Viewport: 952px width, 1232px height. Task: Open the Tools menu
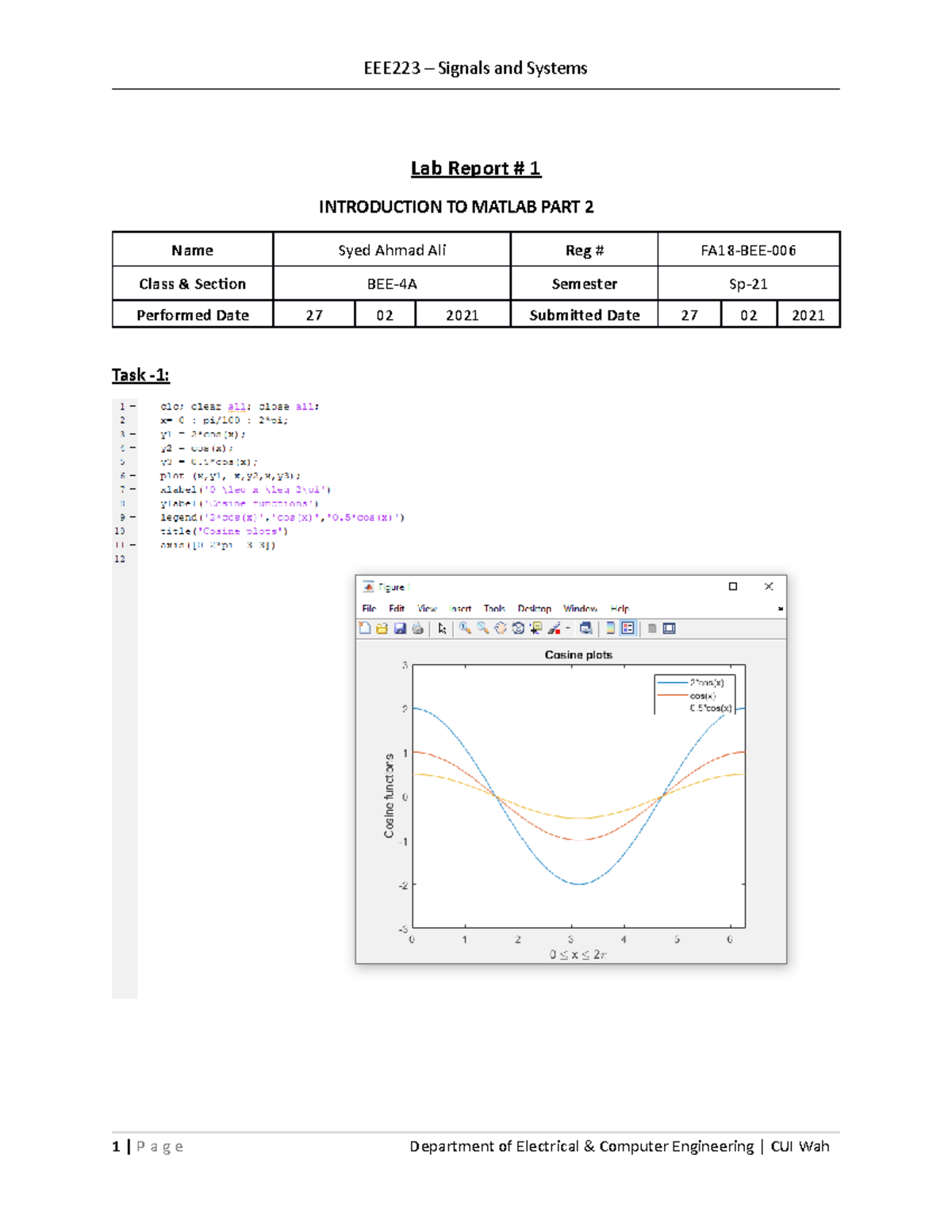(x=494, y=608)
